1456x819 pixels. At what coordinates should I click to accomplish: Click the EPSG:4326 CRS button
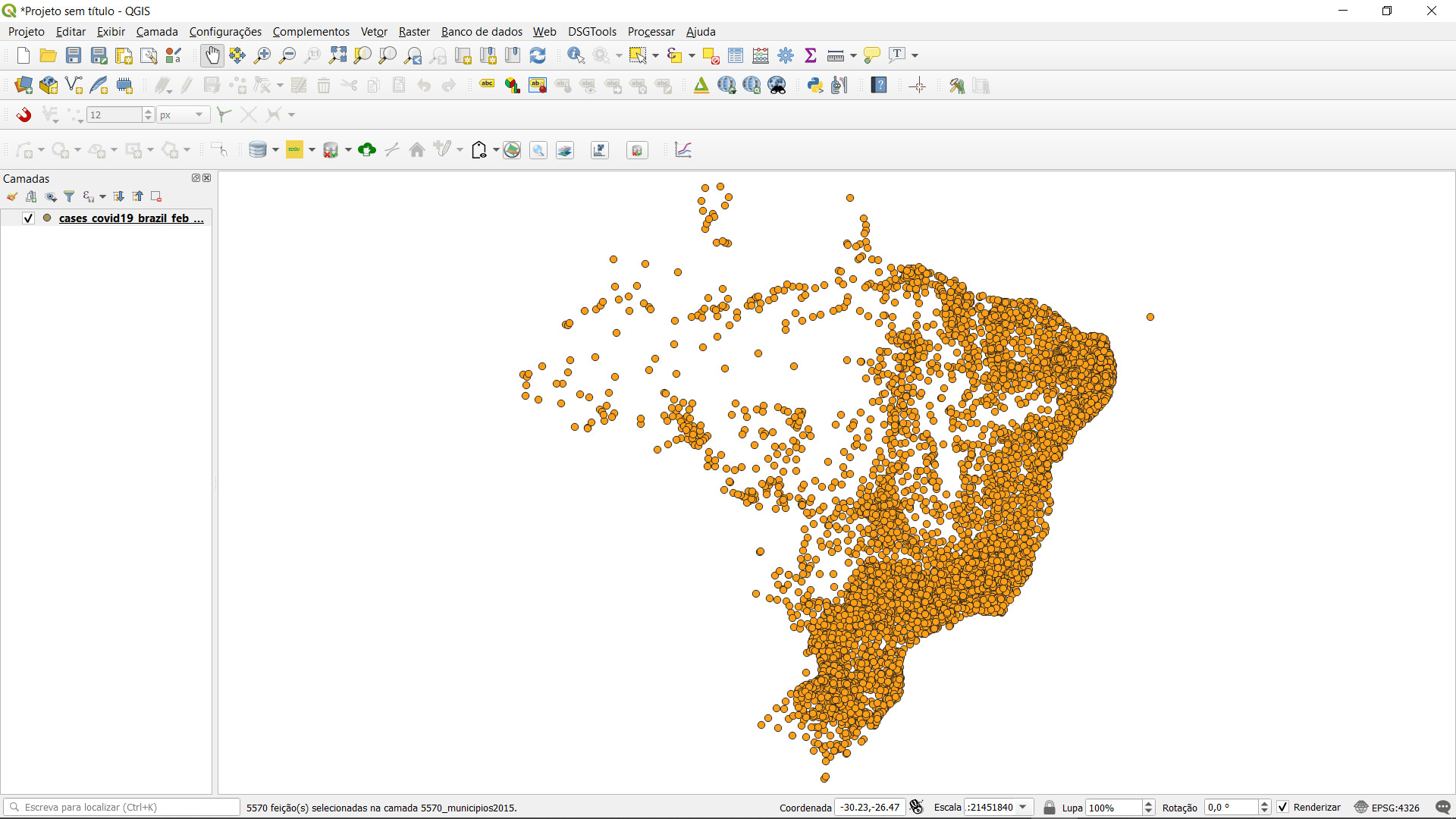[x=1388, y=808]
